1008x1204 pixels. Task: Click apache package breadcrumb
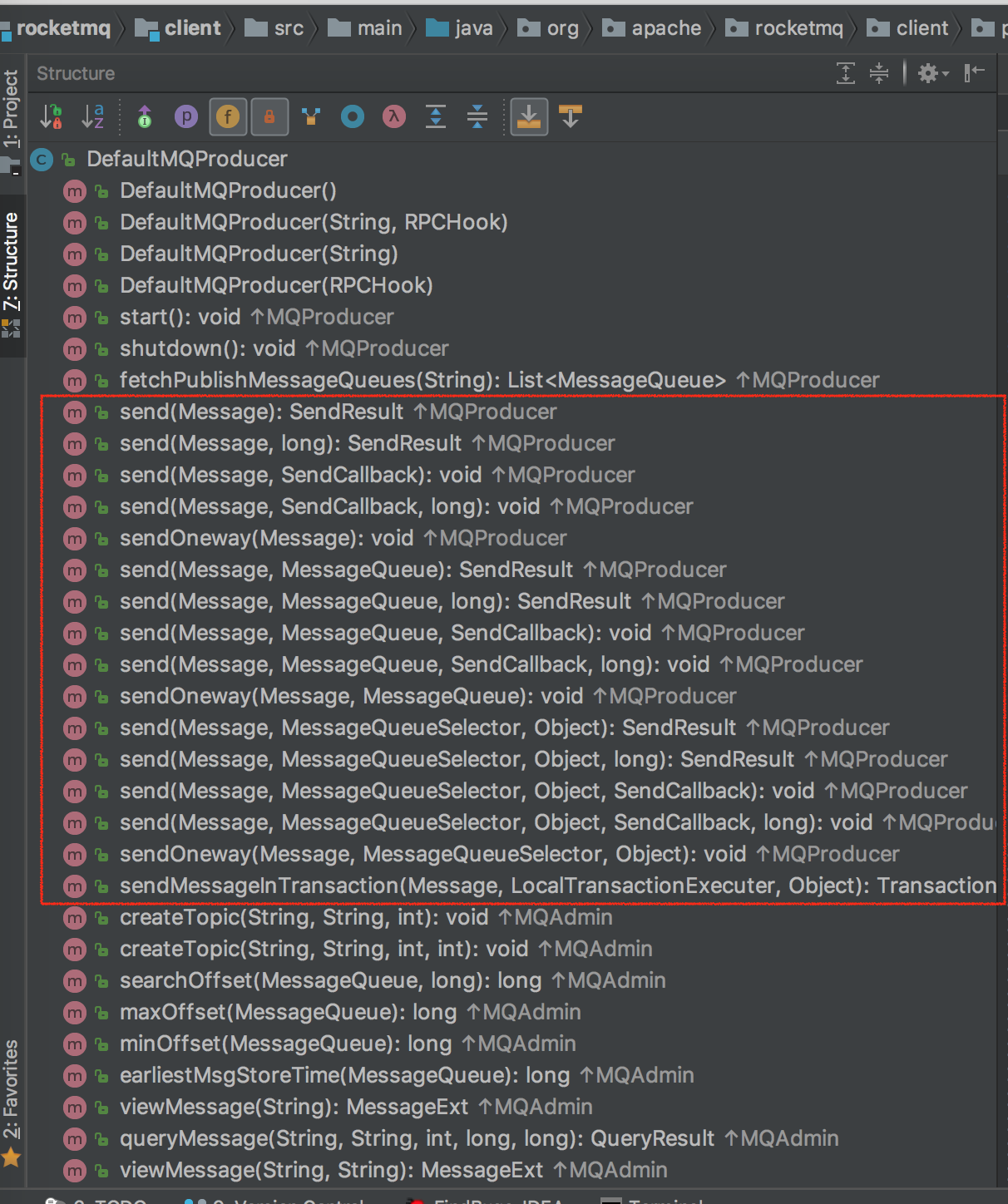pos(653,28)
